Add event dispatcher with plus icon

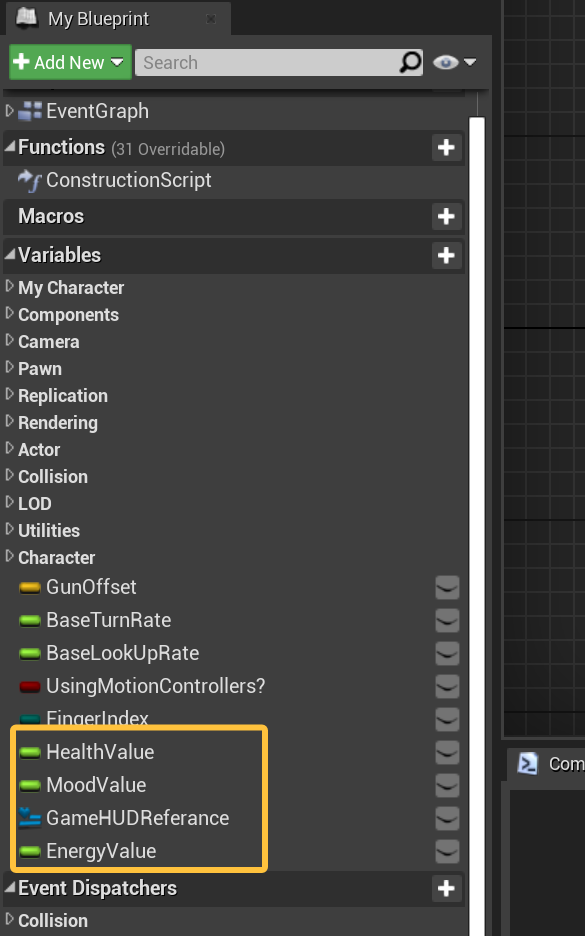[x=447, y=888]
